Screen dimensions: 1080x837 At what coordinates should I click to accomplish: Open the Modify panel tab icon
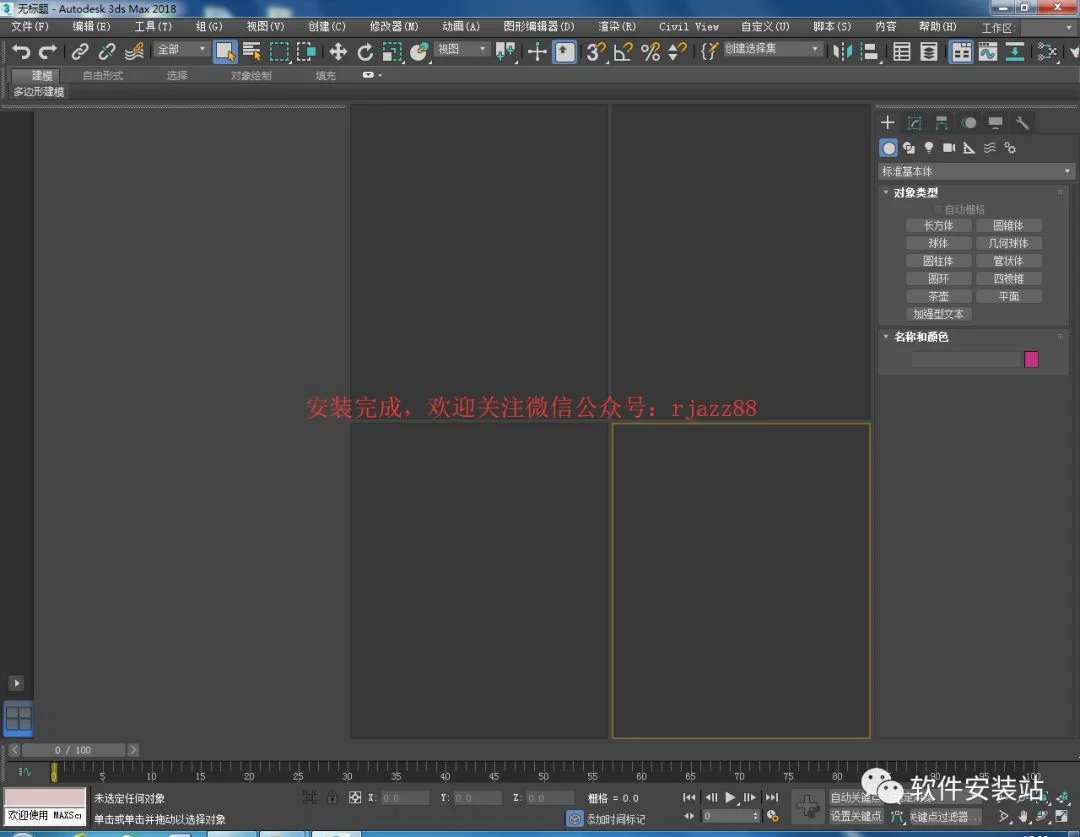point(915,123)
